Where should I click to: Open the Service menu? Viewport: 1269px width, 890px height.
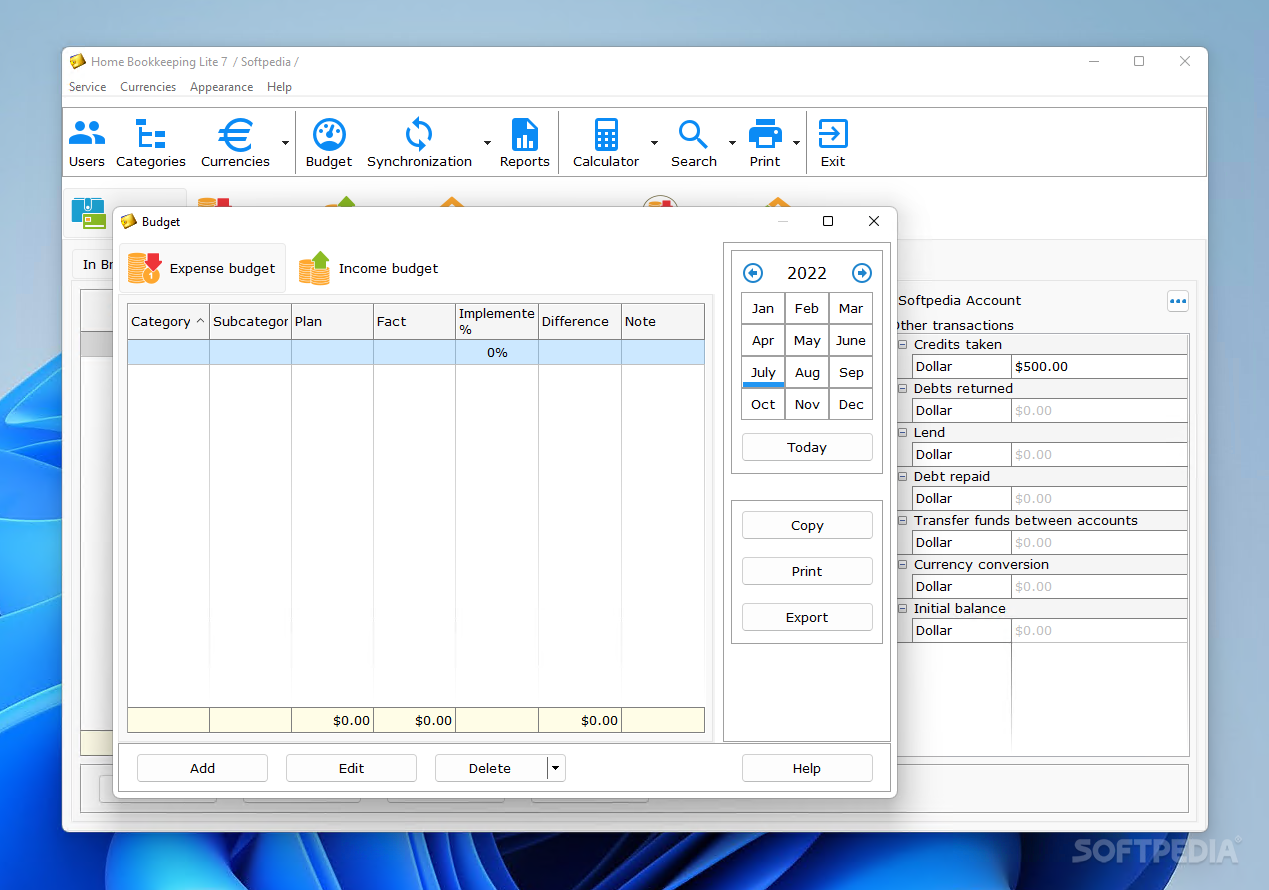point(88,87)
